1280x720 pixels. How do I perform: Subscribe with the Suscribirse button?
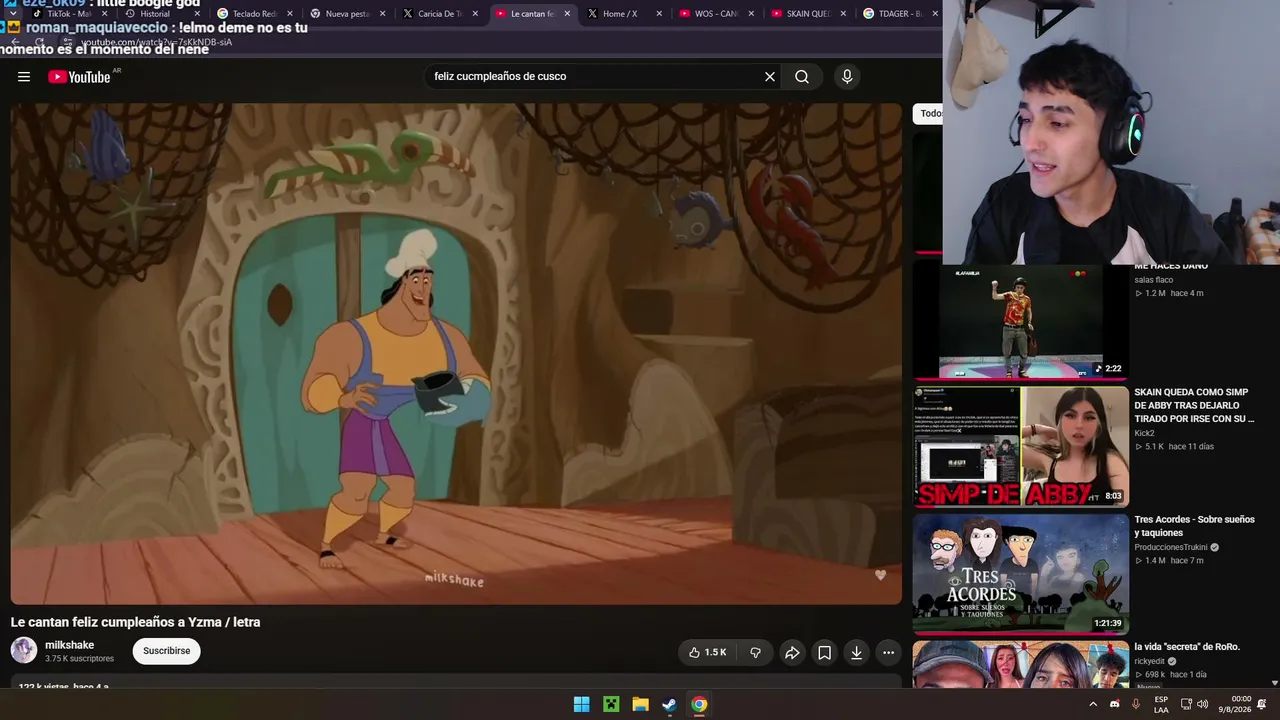(x=166, y=651)
